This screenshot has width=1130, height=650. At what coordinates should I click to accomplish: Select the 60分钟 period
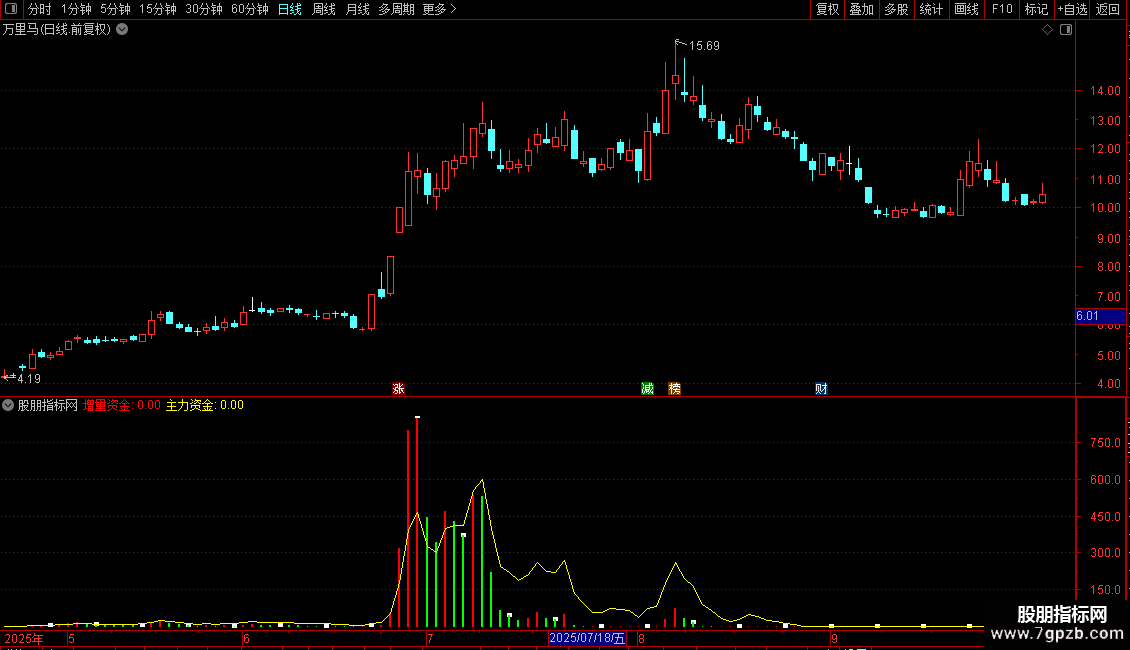click(249, 9)
